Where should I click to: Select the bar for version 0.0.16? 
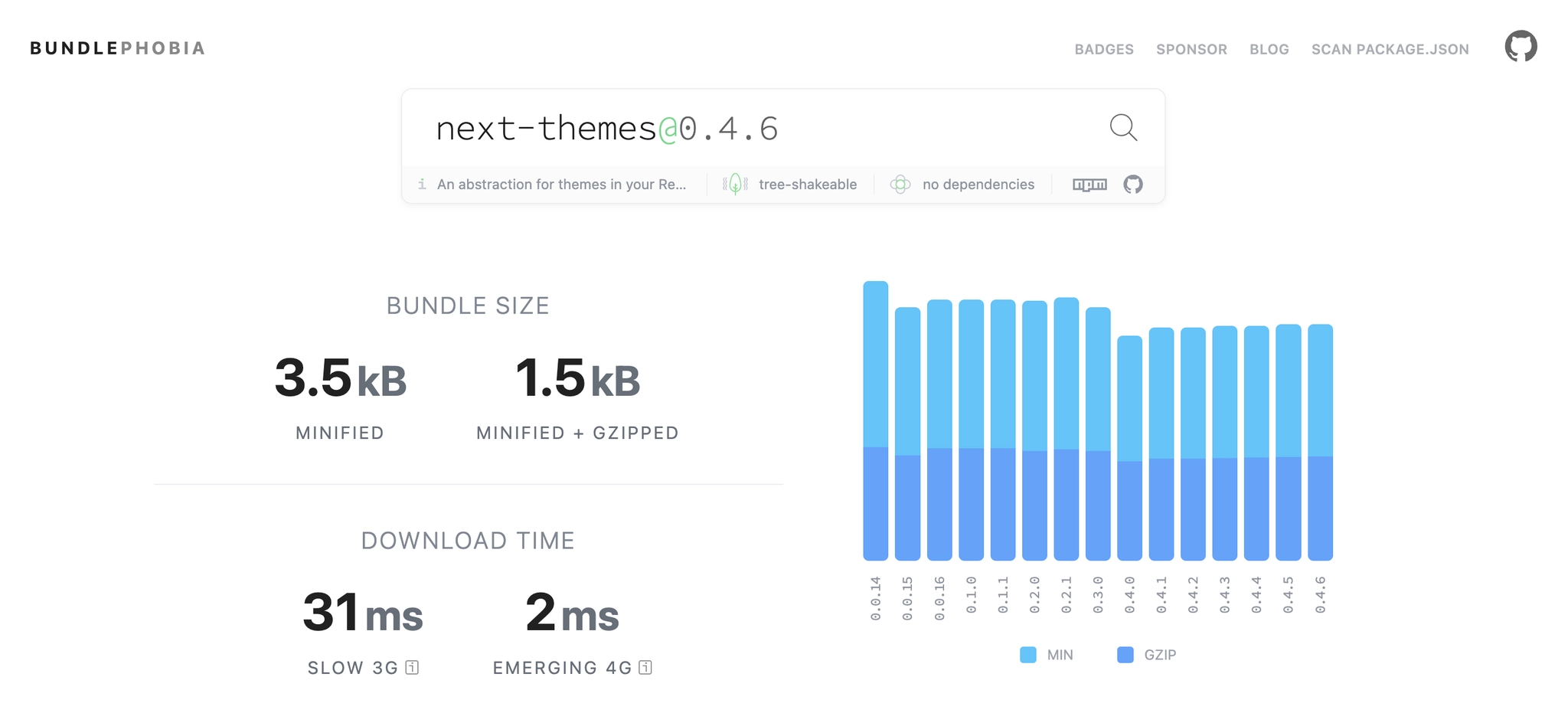coord(939,430)
